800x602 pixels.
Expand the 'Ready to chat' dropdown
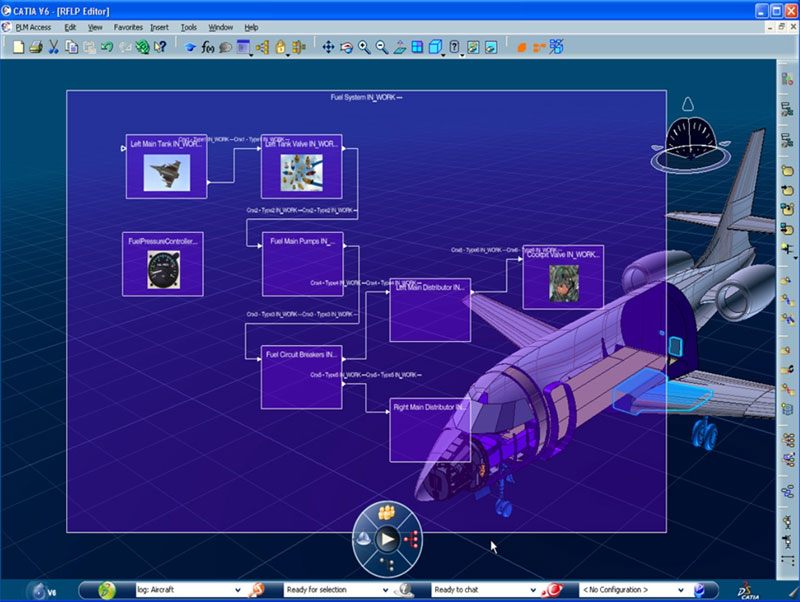click(x=533, y=590)
